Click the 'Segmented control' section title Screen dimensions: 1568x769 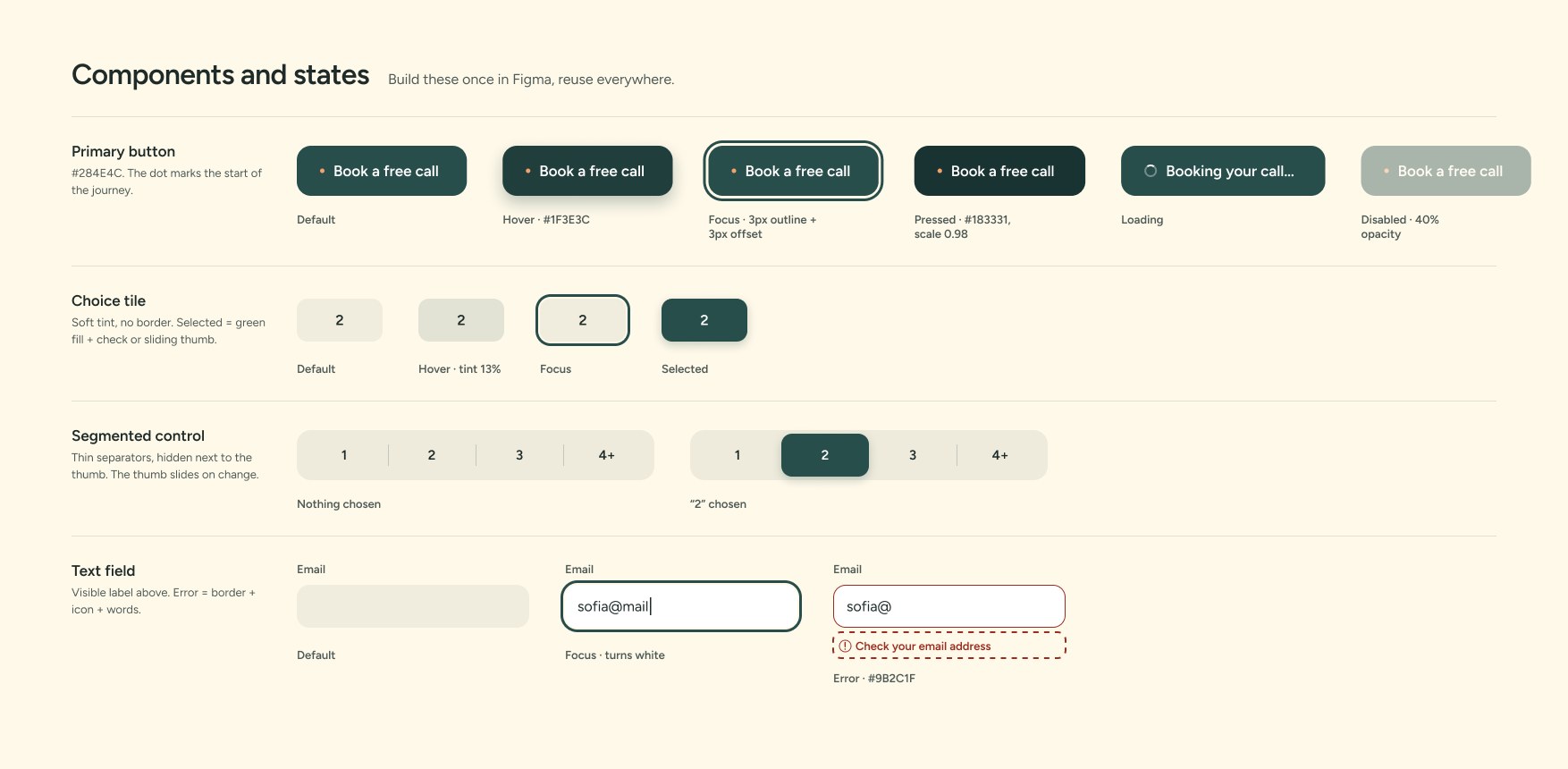(138, 435)
